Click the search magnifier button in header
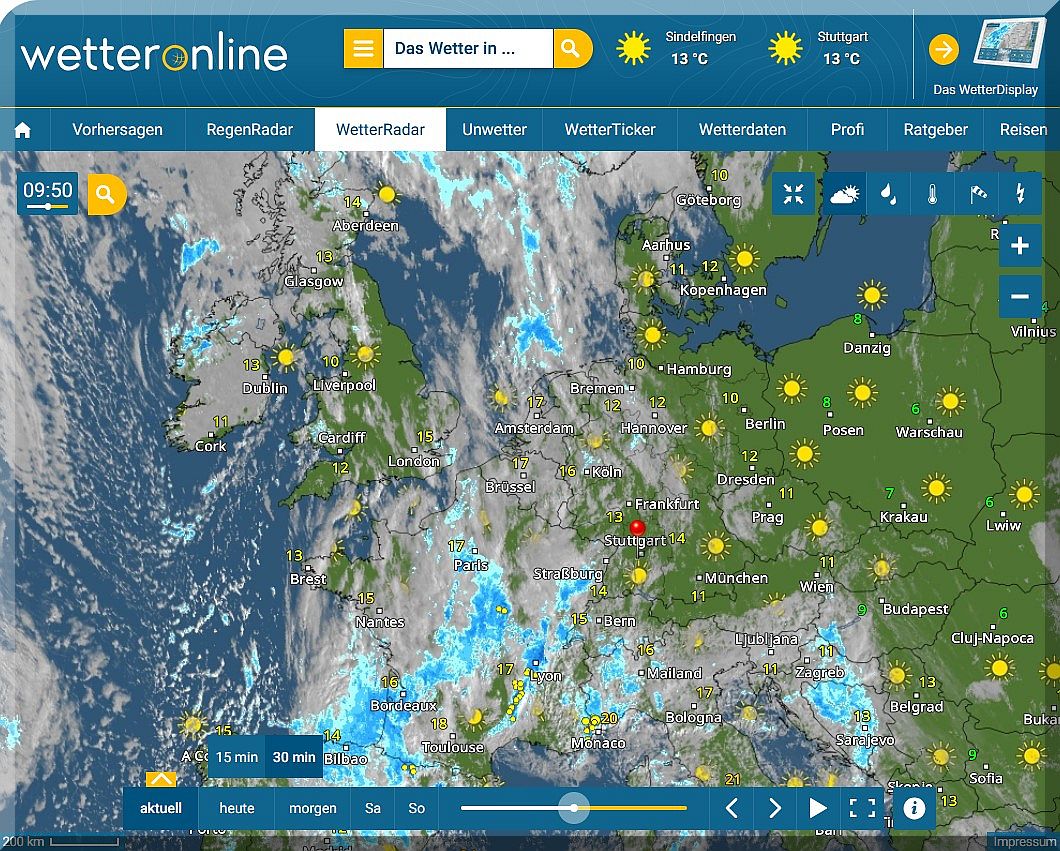The width and height of the screenshot is (1060, 851). click(x=571, y=48)
